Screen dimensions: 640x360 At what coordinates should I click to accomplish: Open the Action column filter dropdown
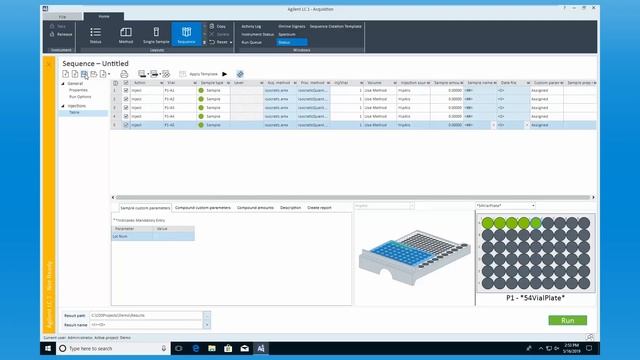pyautogui.click(x=161, y=83)
